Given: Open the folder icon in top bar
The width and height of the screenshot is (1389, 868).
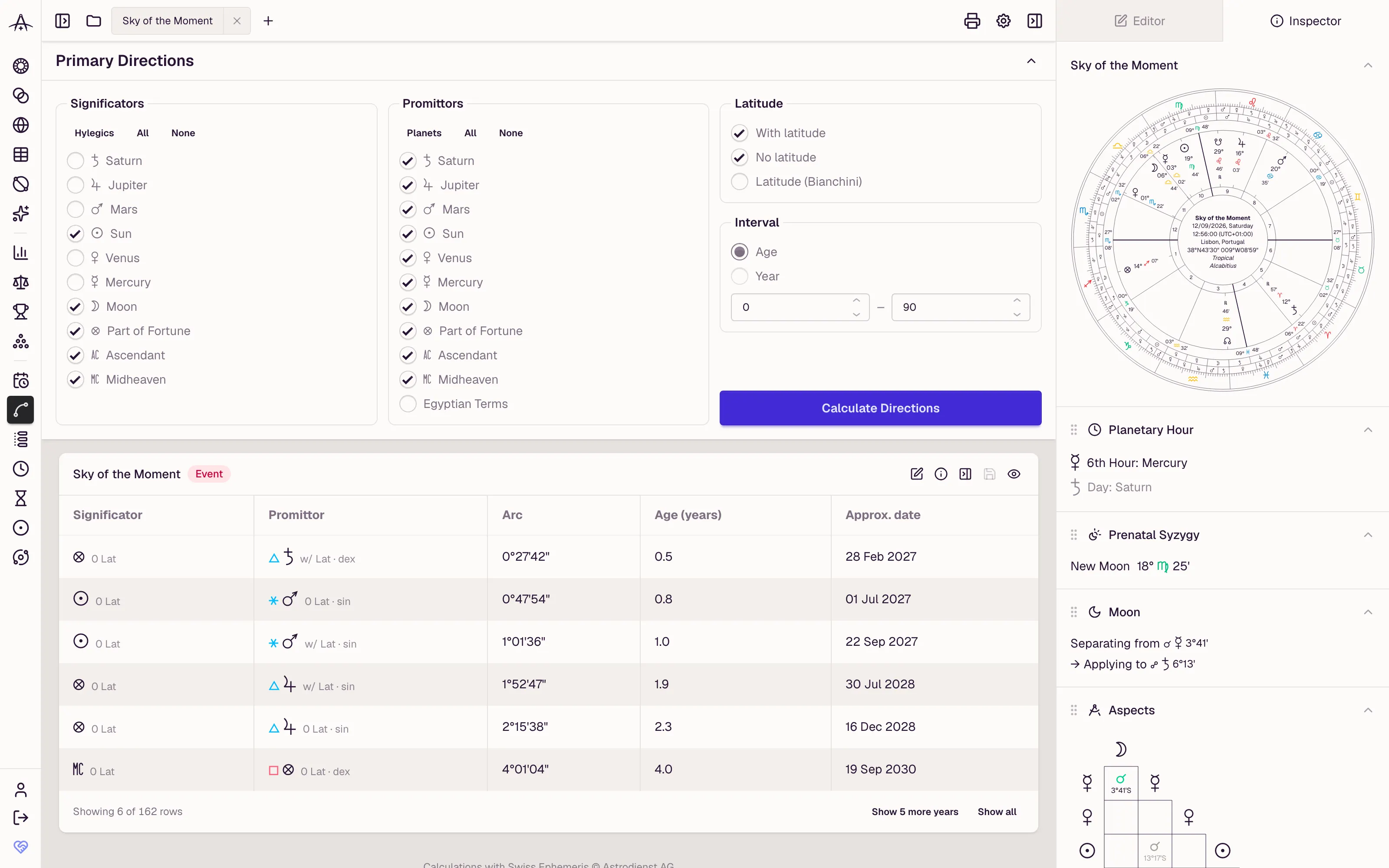Looking at the screenshot, I should (94, 21).
